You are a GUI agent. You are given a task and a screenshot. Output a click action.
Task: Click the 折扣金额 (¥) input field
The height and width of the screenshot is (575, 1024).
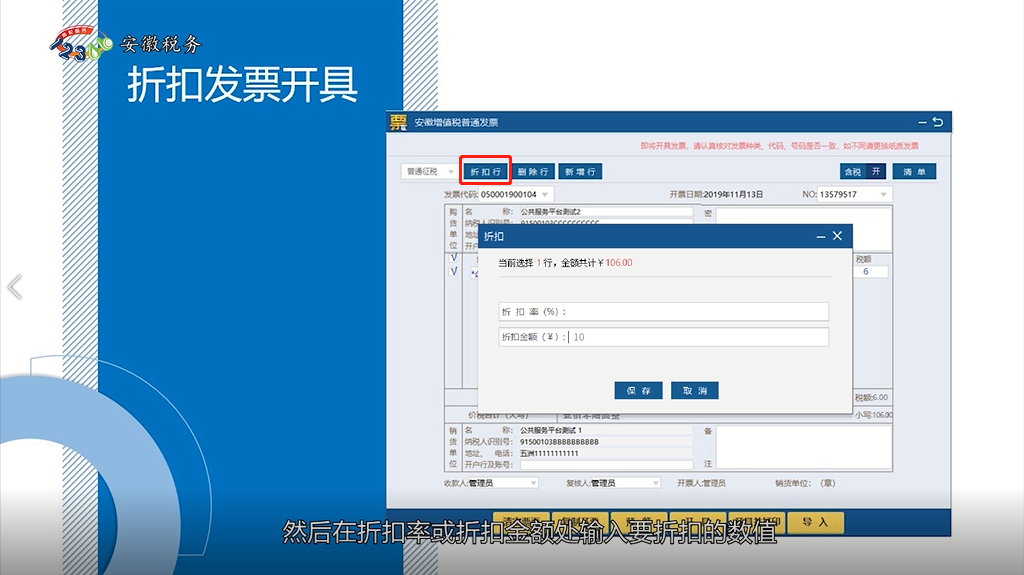point(664,337)
